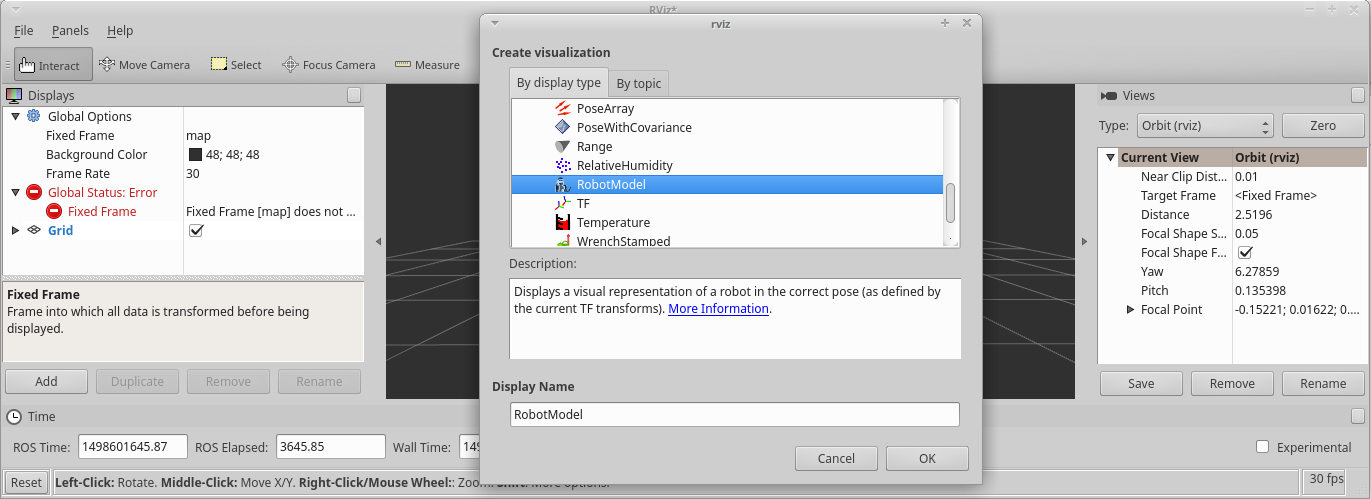Click the Reset button

[x=26, y=482]
